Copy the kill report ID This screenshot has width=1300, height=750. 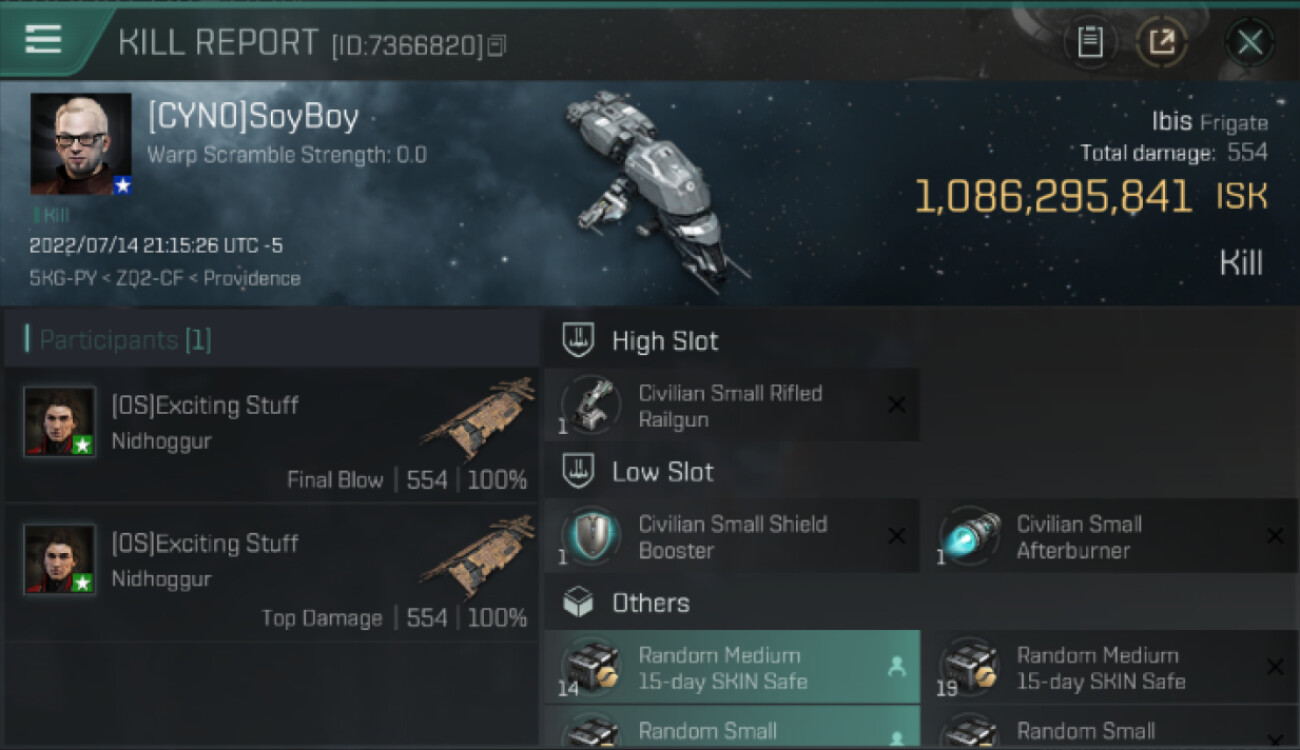(497, 45)
